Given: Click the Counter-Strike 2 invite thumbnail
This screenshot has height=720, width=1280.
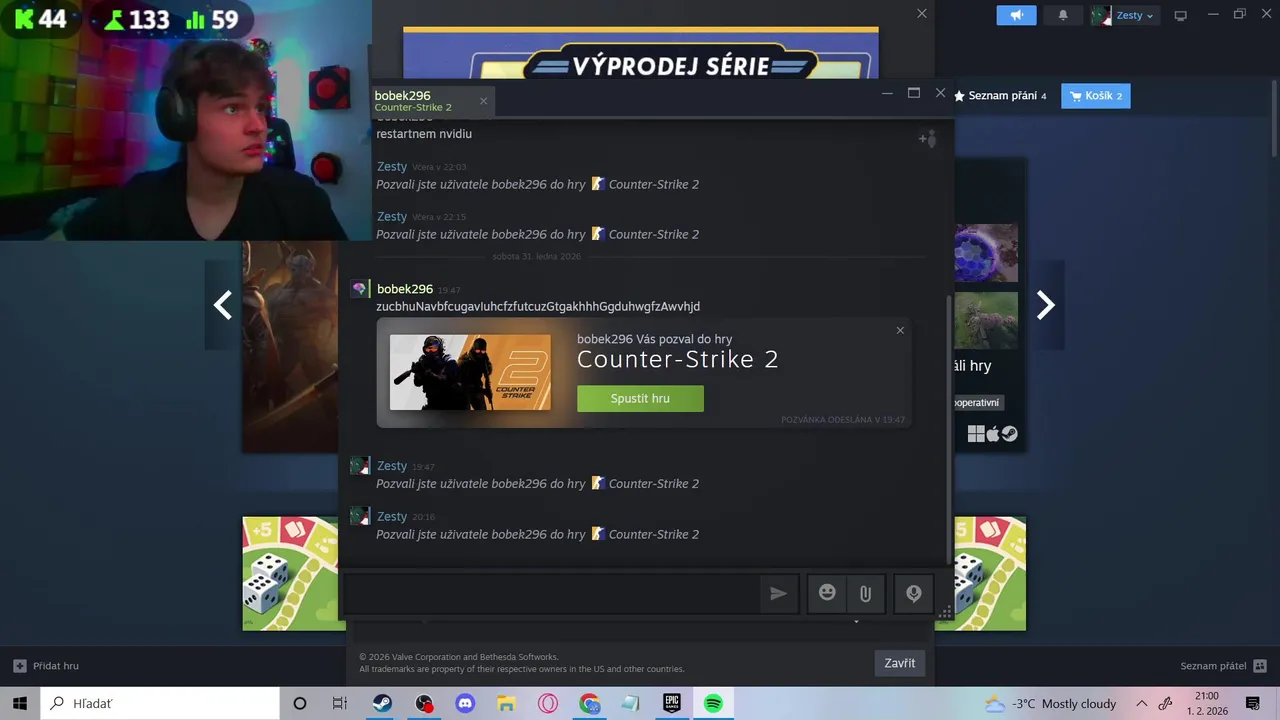Looking at the screenshot, I should click(x=470, y=372).
